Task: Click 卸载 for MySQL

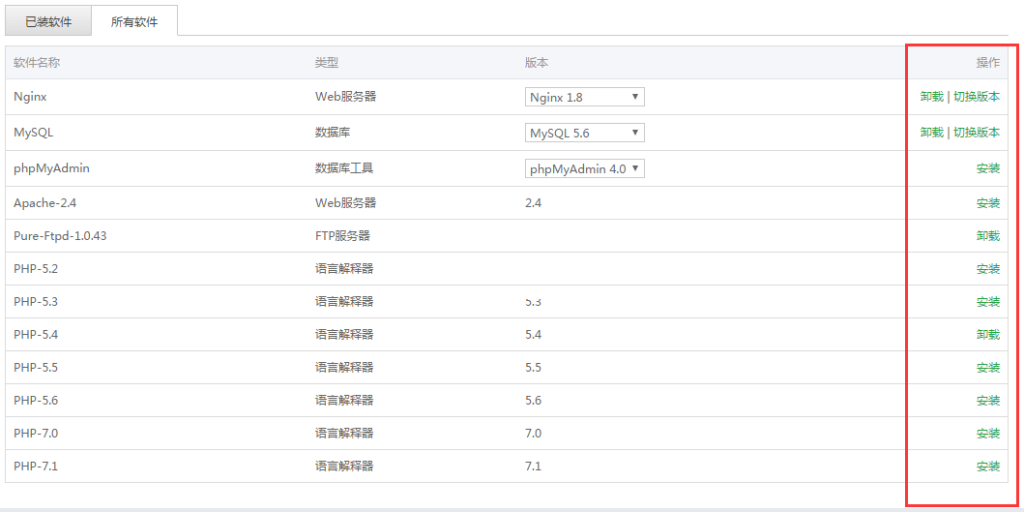Action: (x=932, y=133)
